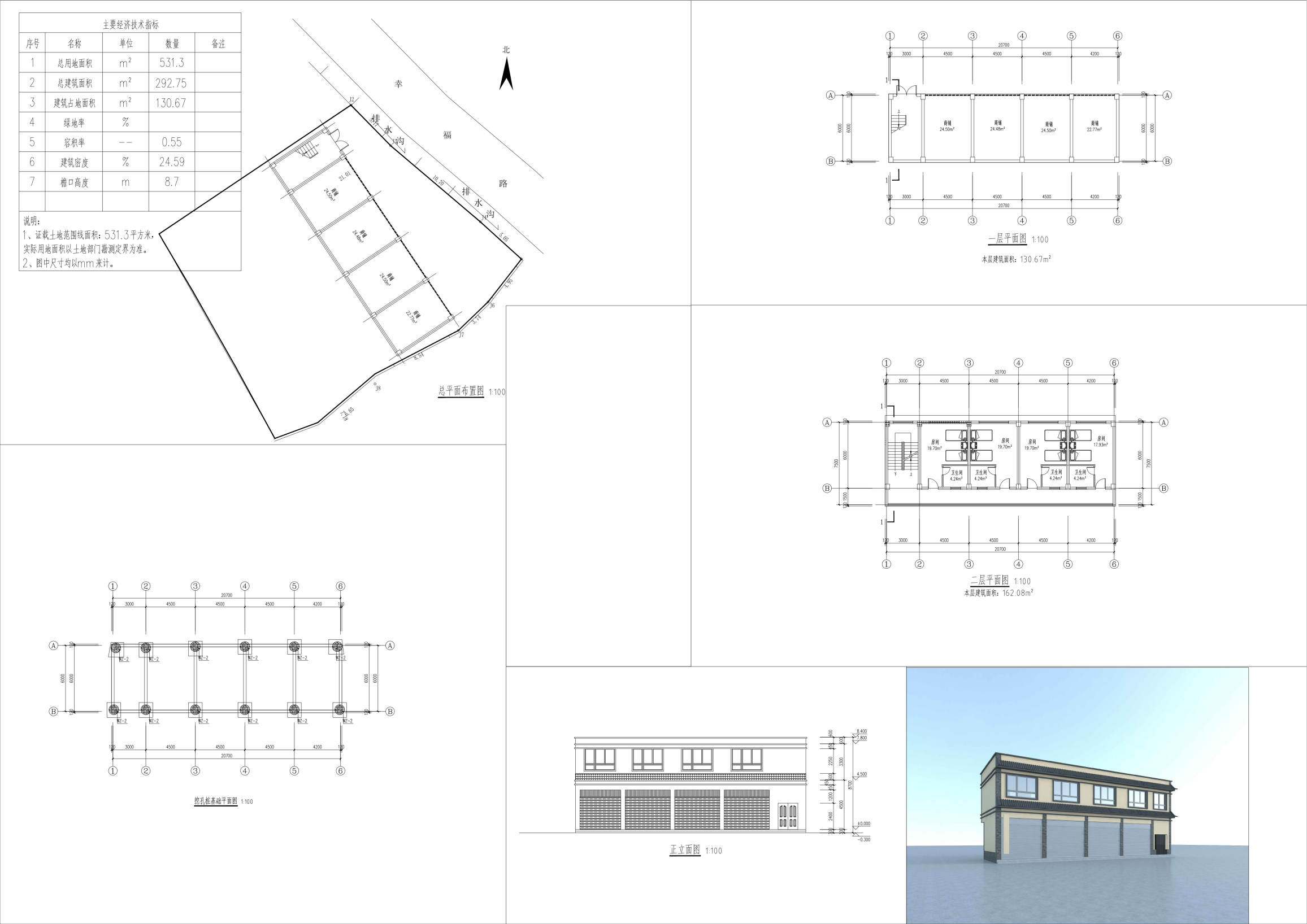Select axis bubble A on the second floor plan

(x=827, y=421)
